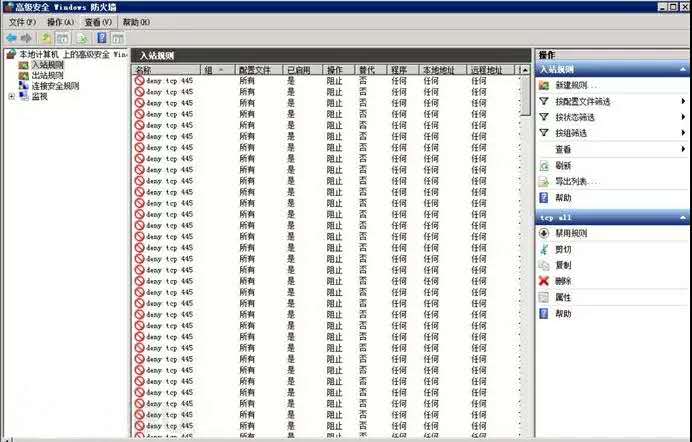Click the 刷新 refresh action

point(563,166)
